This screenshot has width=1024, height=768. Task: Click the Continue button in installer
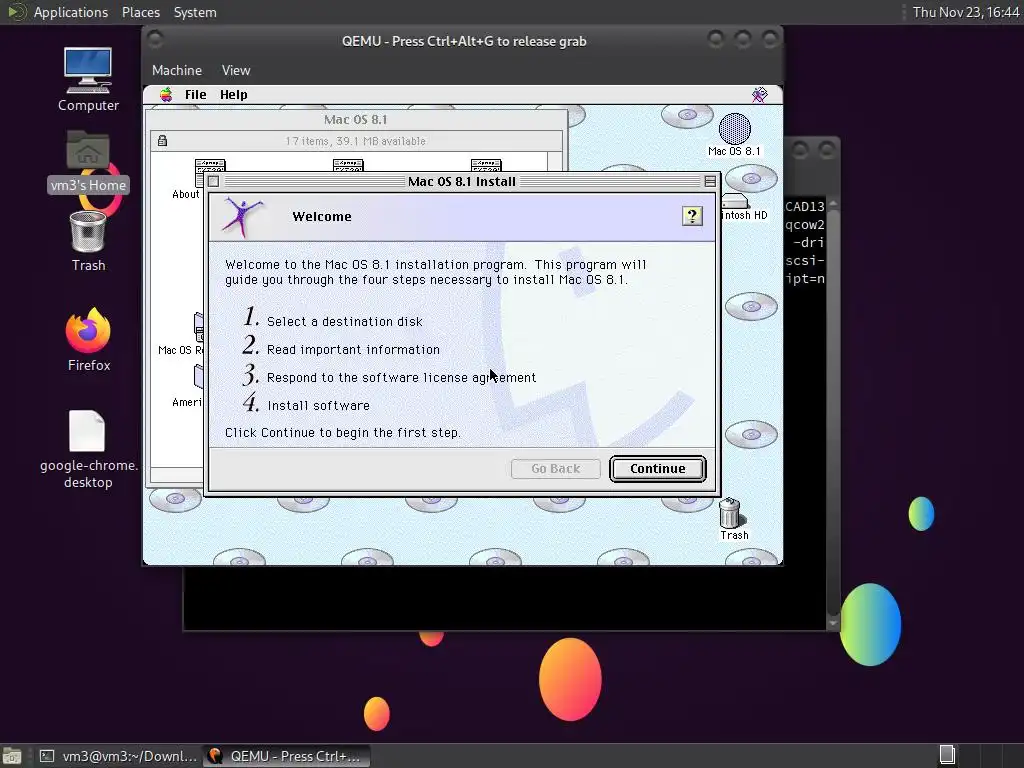[658, 469]
